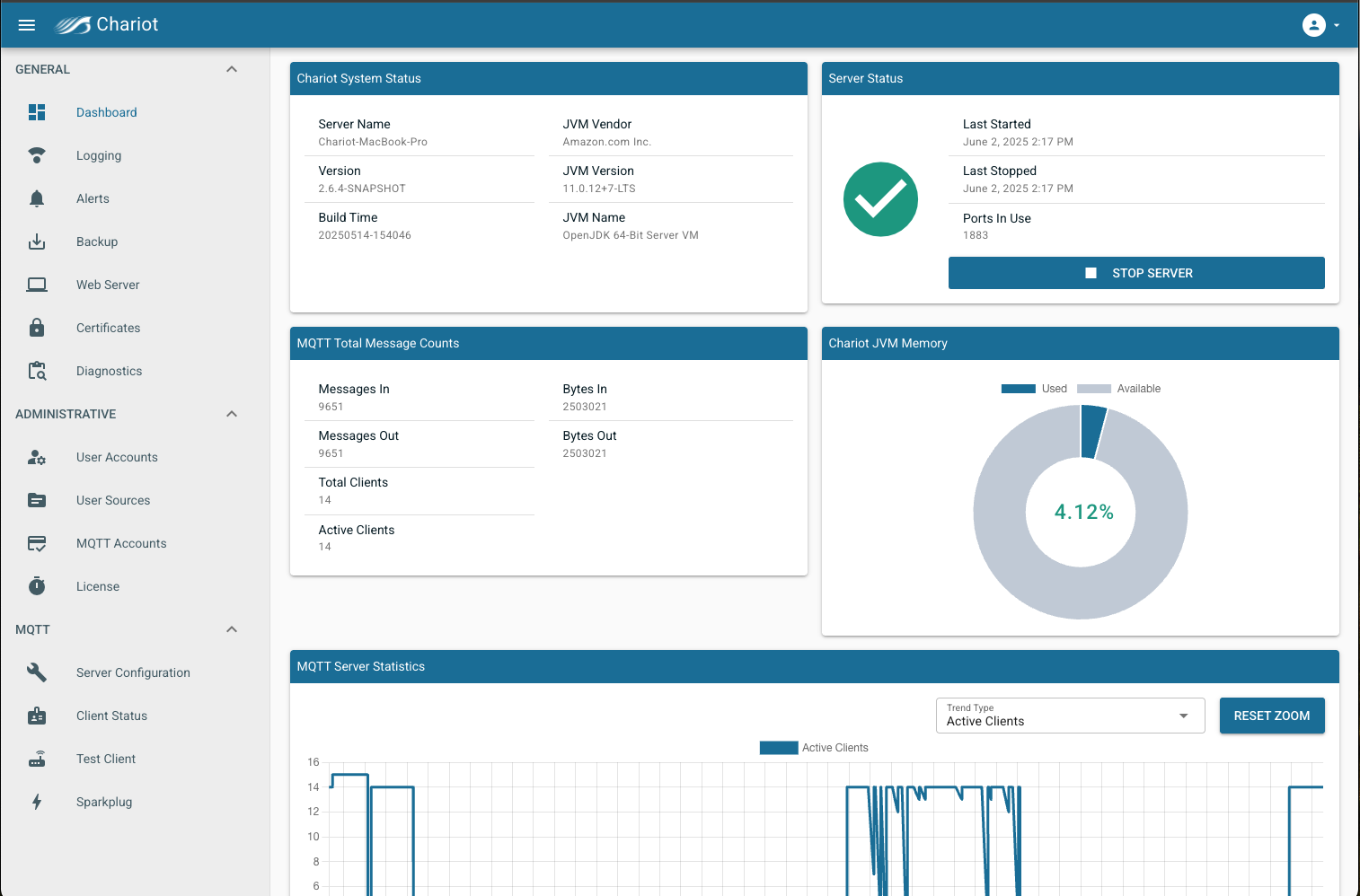Image resolution: width=1360 pixels, height=896 pixels.
Task: Click the Web Server laptop icon
Action: click(37, 285)
